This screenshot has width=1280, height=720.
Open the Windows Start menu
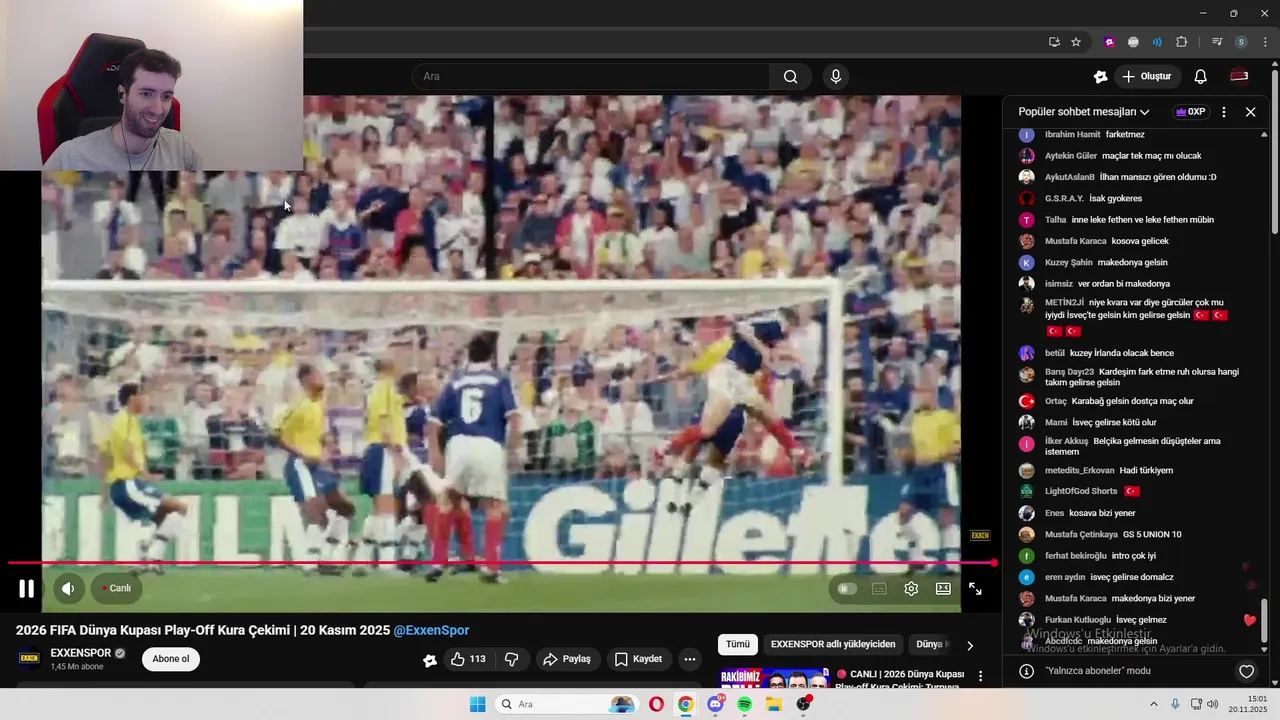478,704
